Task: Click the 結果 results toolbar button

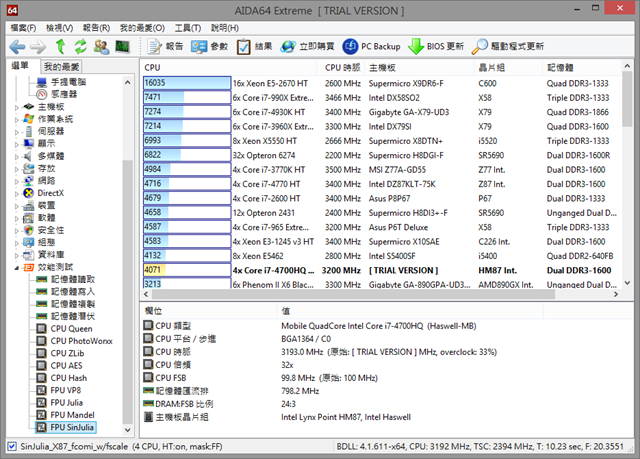Action: tap(254, 47)
